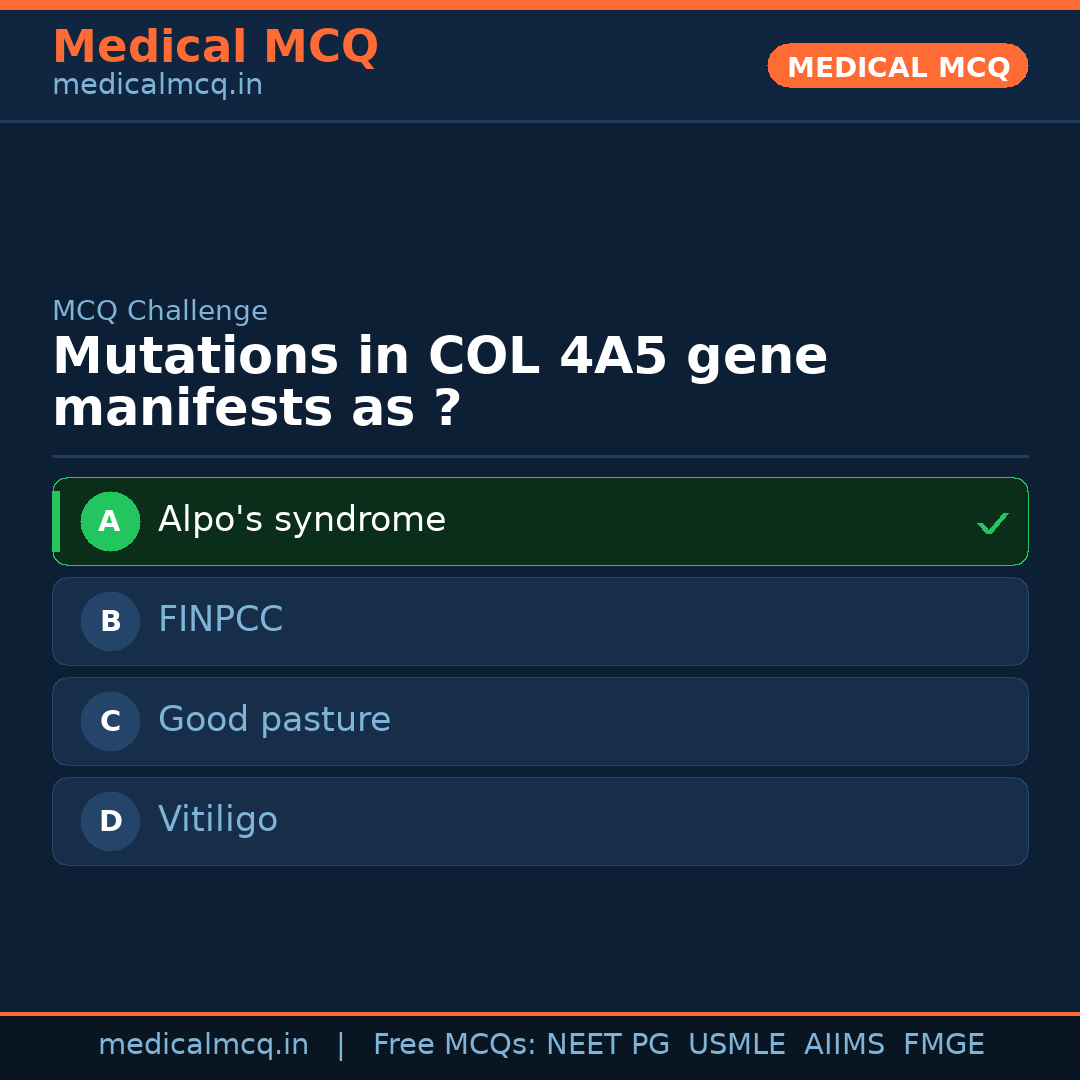Click the "USMLE" footer text
1080x1080 pixels.
pyautogui.click(x=736, y=1045)
